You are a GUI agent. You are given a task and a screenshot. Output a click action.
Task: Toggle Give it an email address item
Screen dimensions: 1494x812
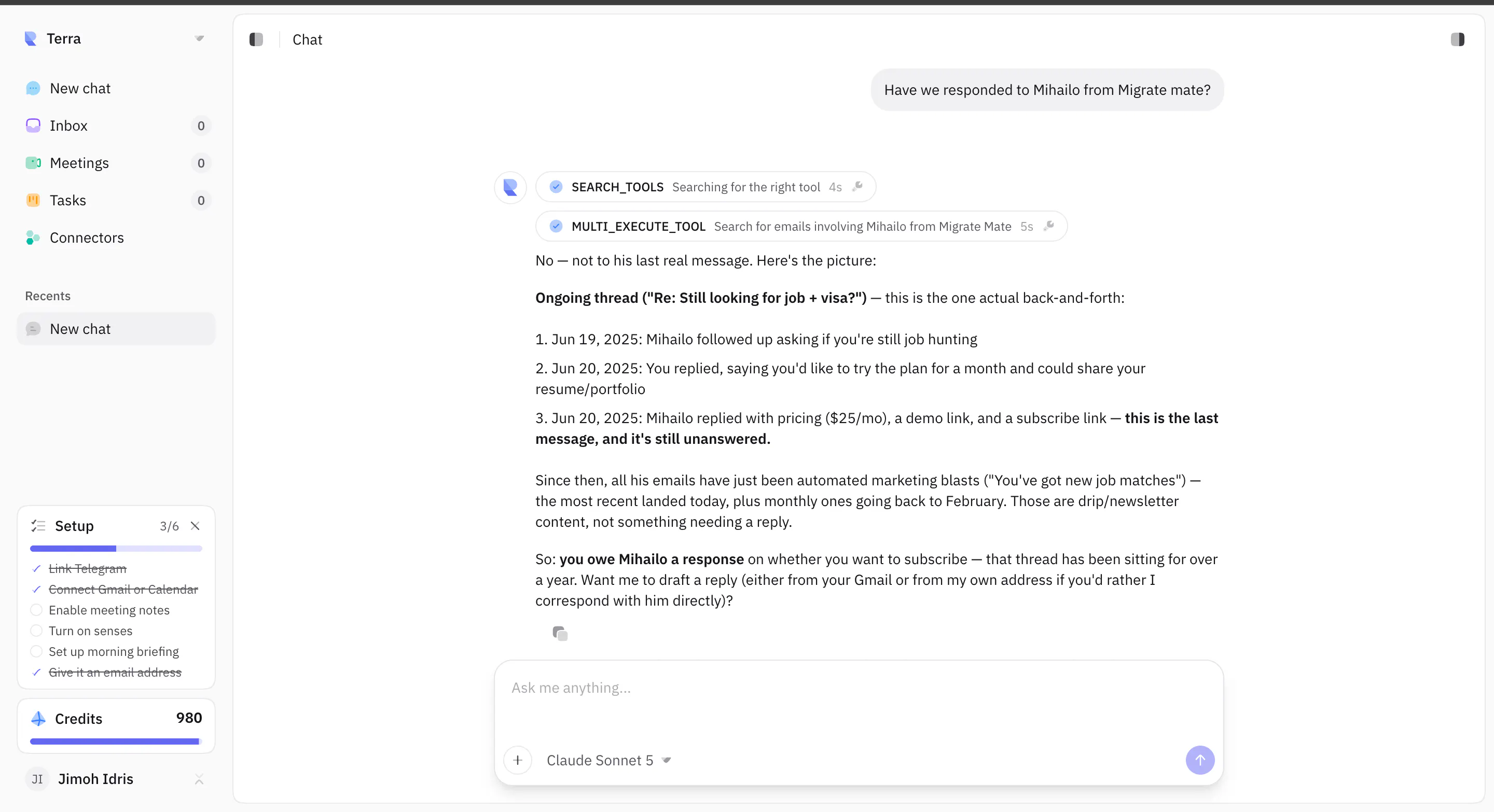click(36, 673)
